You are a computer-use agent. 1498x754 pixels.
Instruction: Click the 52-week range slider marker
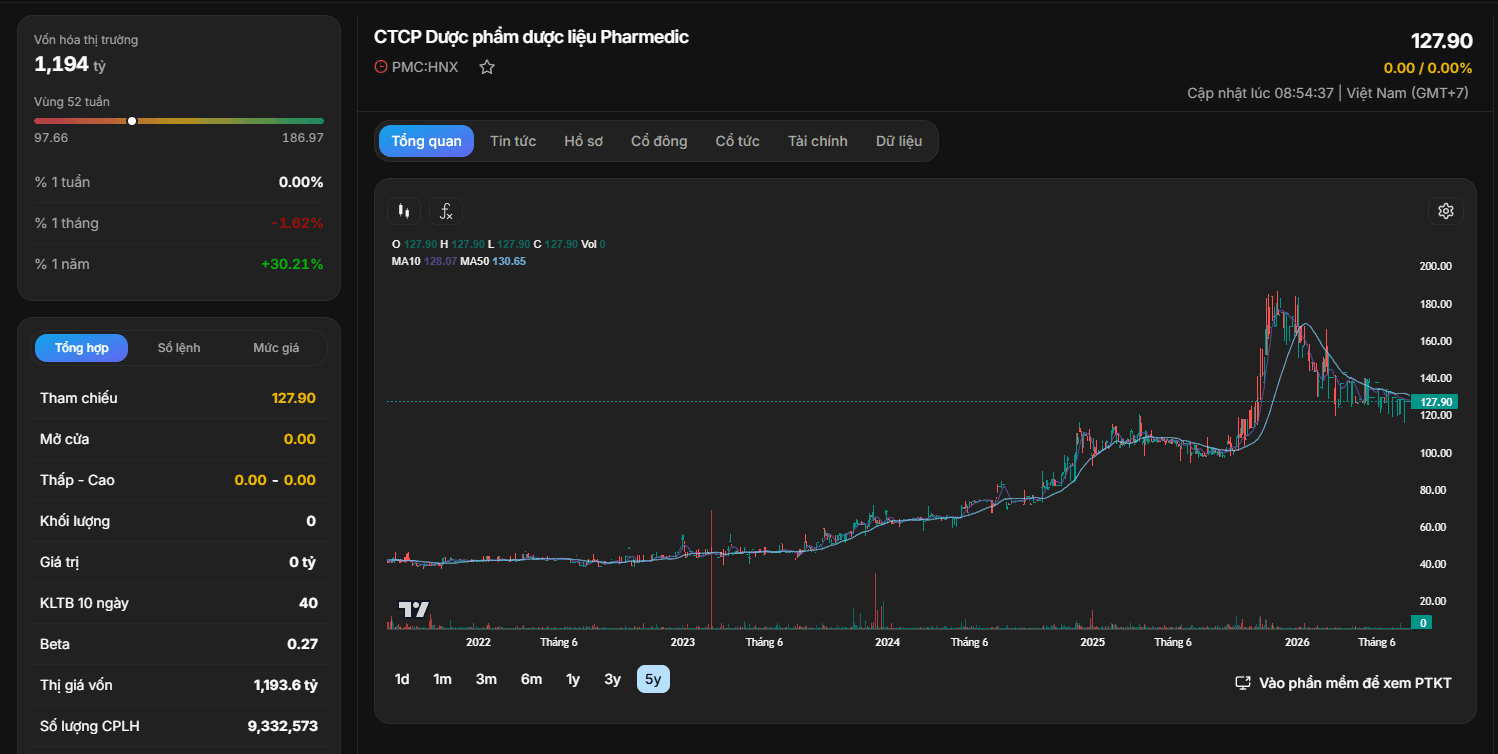(132, 121)
